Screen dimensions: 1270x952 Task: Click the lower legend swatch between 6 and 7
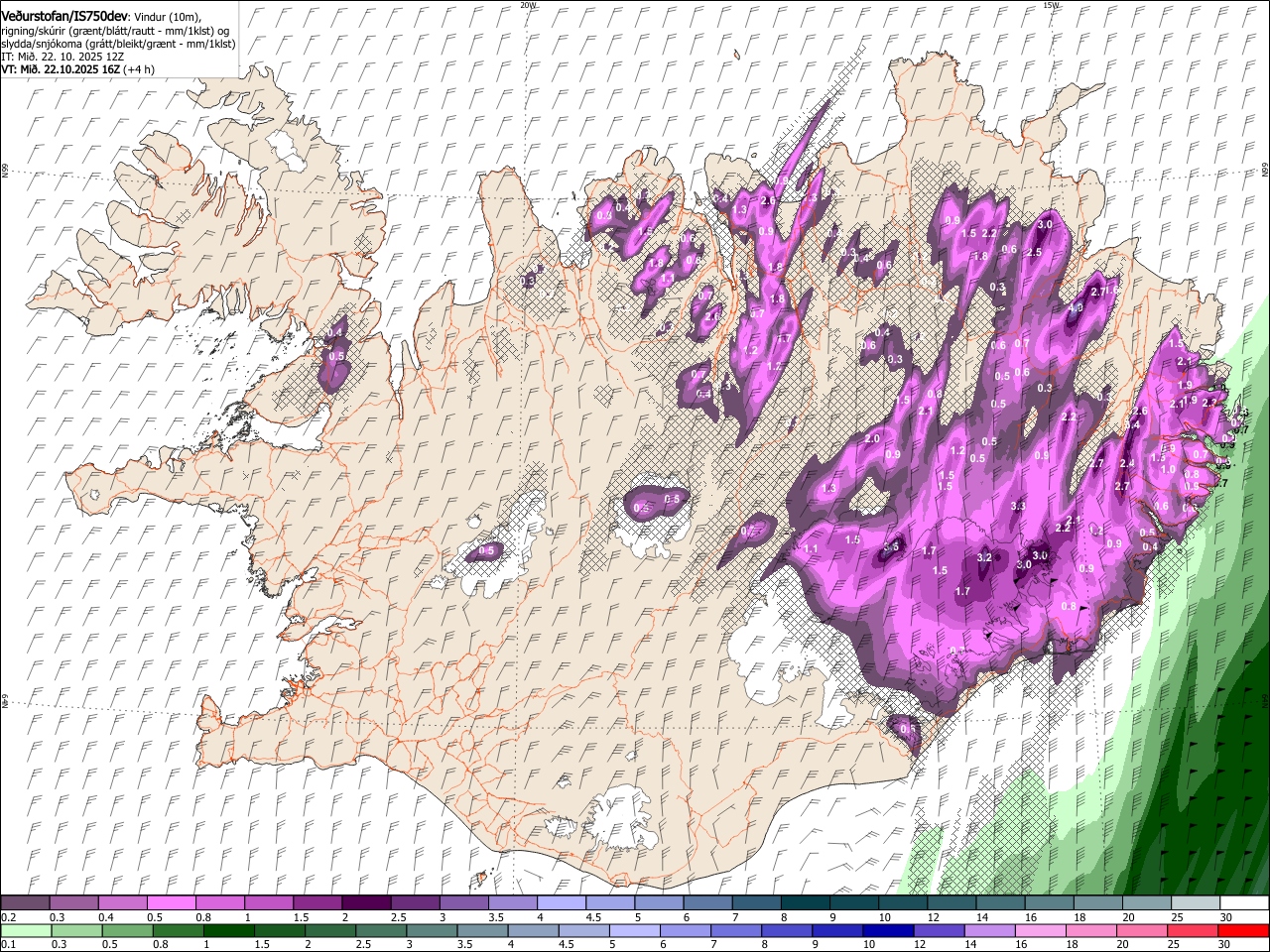point(686,931)
